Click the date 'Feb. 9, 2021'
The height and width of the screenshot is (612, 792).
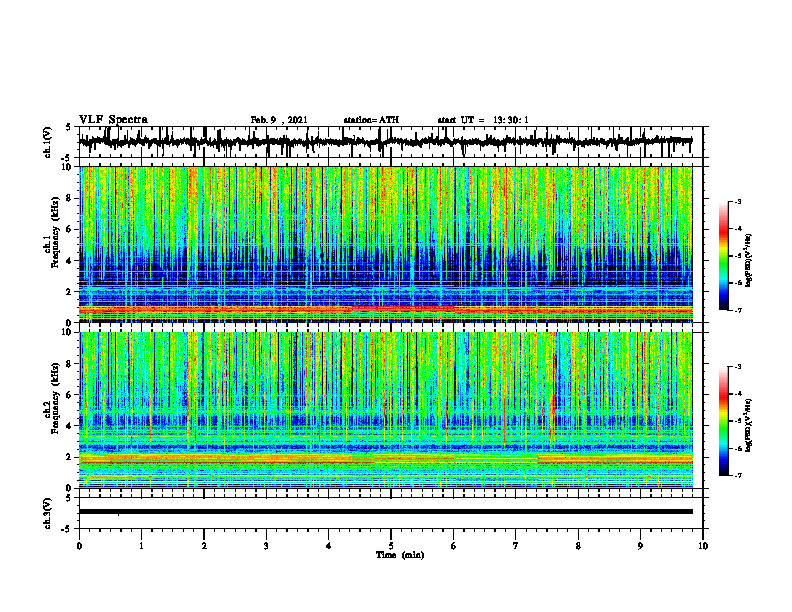[279, 120]
